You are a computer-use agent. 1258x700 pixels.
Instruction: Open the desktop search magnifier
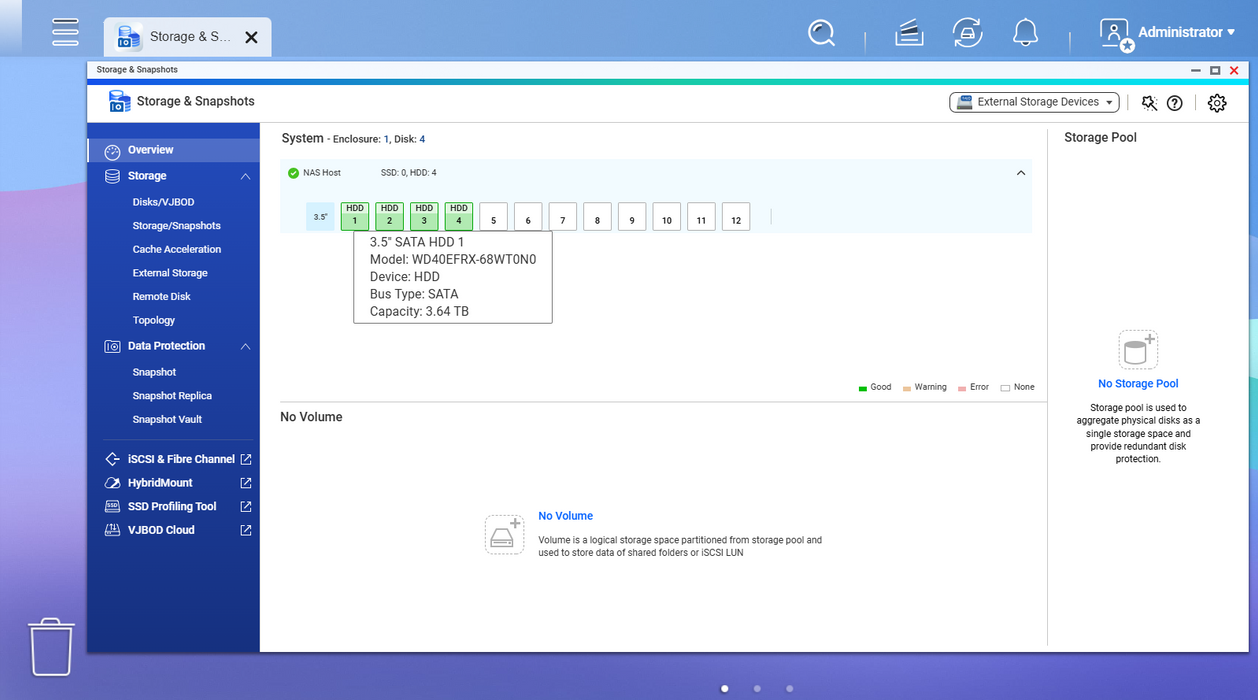[821, 33]
